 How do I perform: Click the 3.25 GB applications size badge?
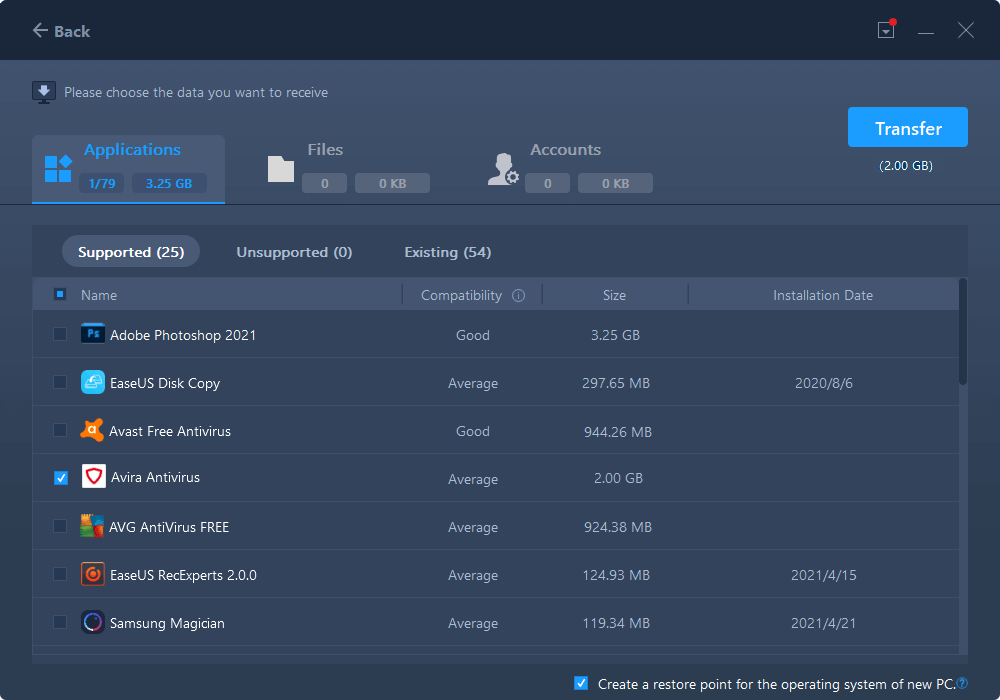169,184
